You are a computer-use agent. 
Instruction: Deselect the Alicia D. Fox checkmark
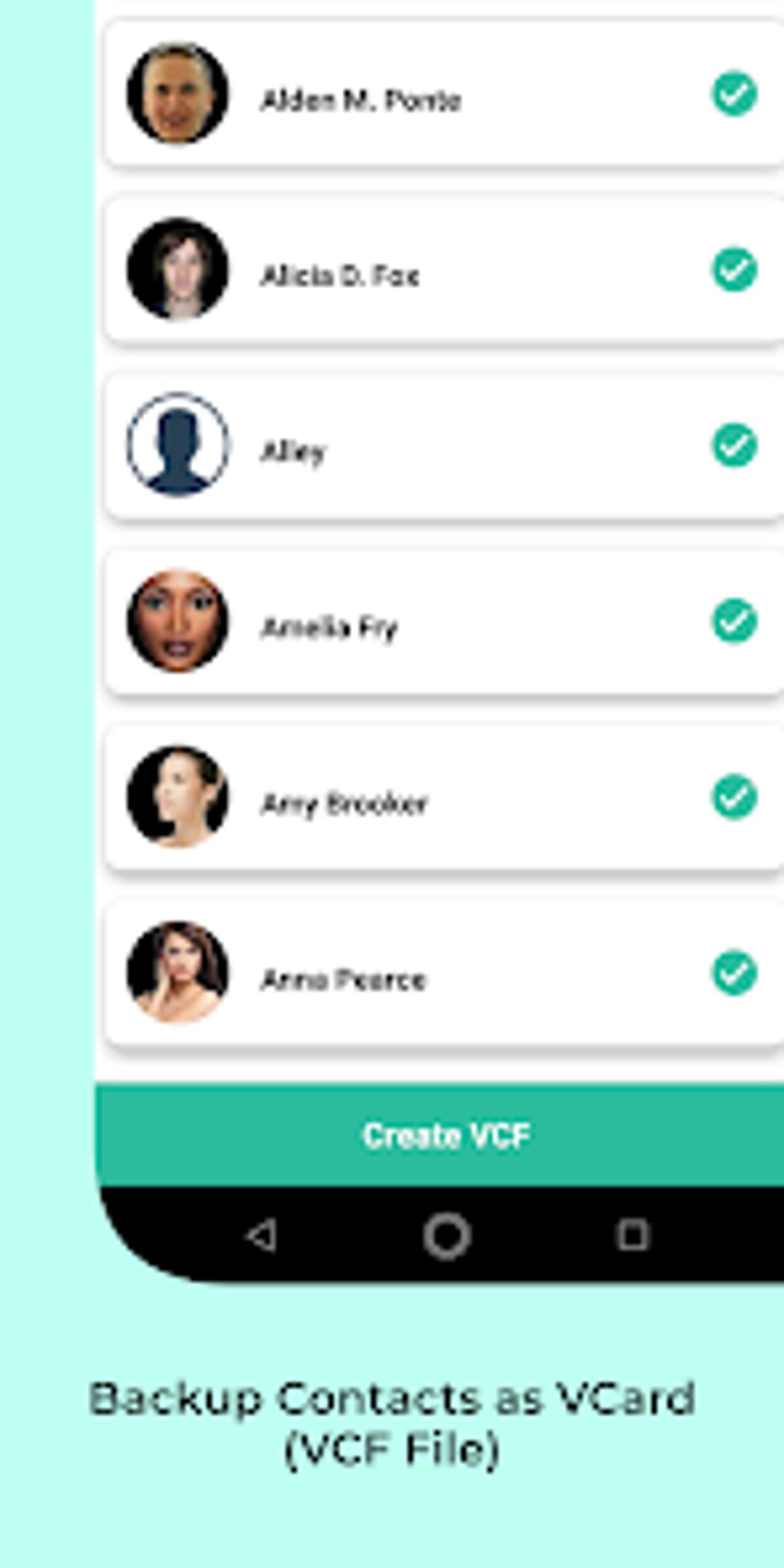tap(735, 269)
